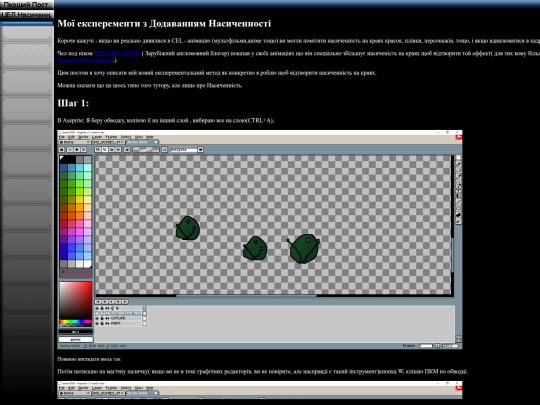
Task: Select the marquee tool at toolbox top
Action: tap(458, 158)
